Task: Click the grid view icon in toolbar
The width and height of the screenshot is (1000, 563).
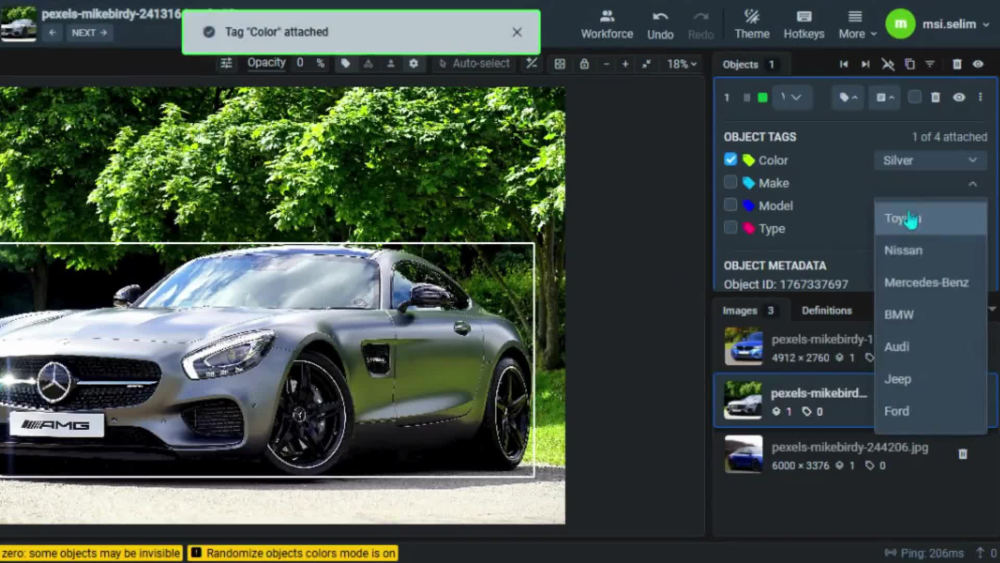Action: click(x=559, y=64)
